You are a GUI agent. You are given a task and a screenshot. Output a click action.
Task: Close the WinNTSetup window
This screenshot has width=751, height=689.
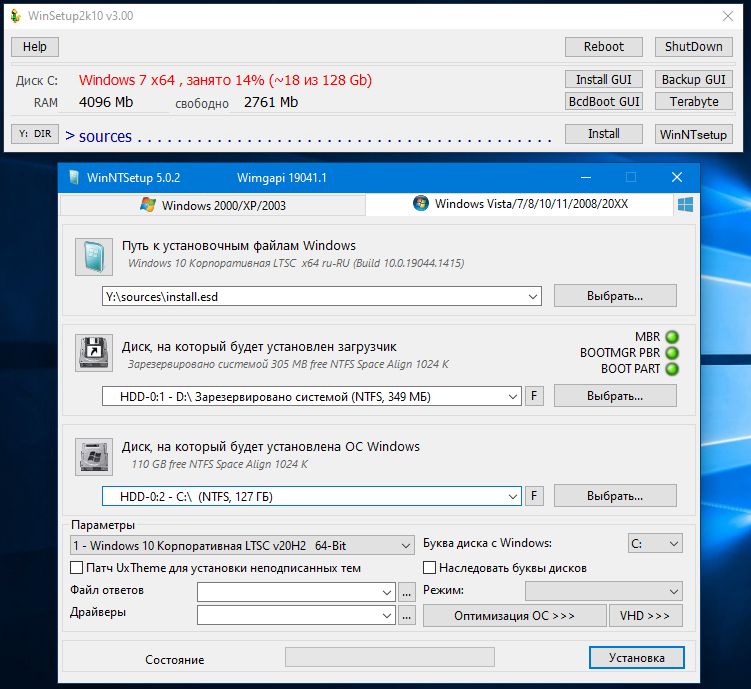pos(677,178)
